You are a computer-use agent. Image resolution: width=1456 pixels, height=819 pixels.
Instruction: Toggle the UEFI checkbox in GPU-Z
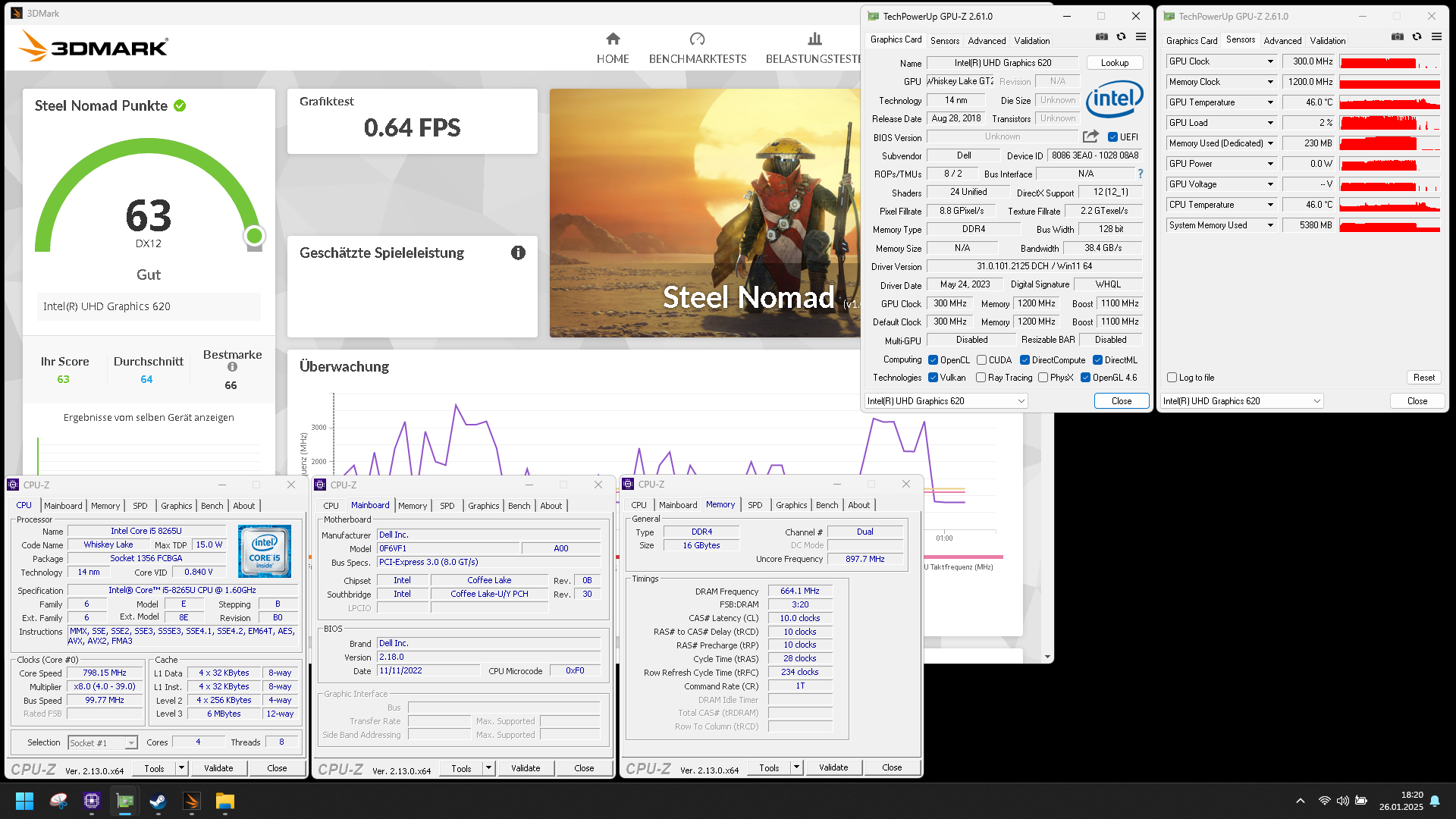pyautogui.click(x=1112, y=137)
